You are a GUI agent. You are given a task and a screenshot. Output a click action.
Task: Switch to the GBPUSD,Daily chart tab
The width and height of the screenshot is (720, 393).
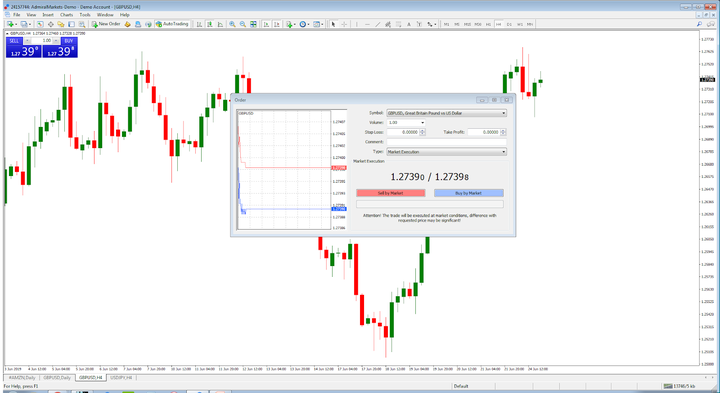click(57, 378)
